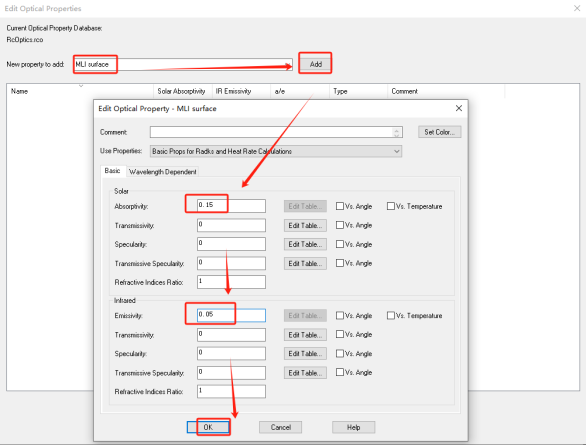The image size is (586, 446).
Task: Close the Edit Optical Properties window
Action: 577,8
